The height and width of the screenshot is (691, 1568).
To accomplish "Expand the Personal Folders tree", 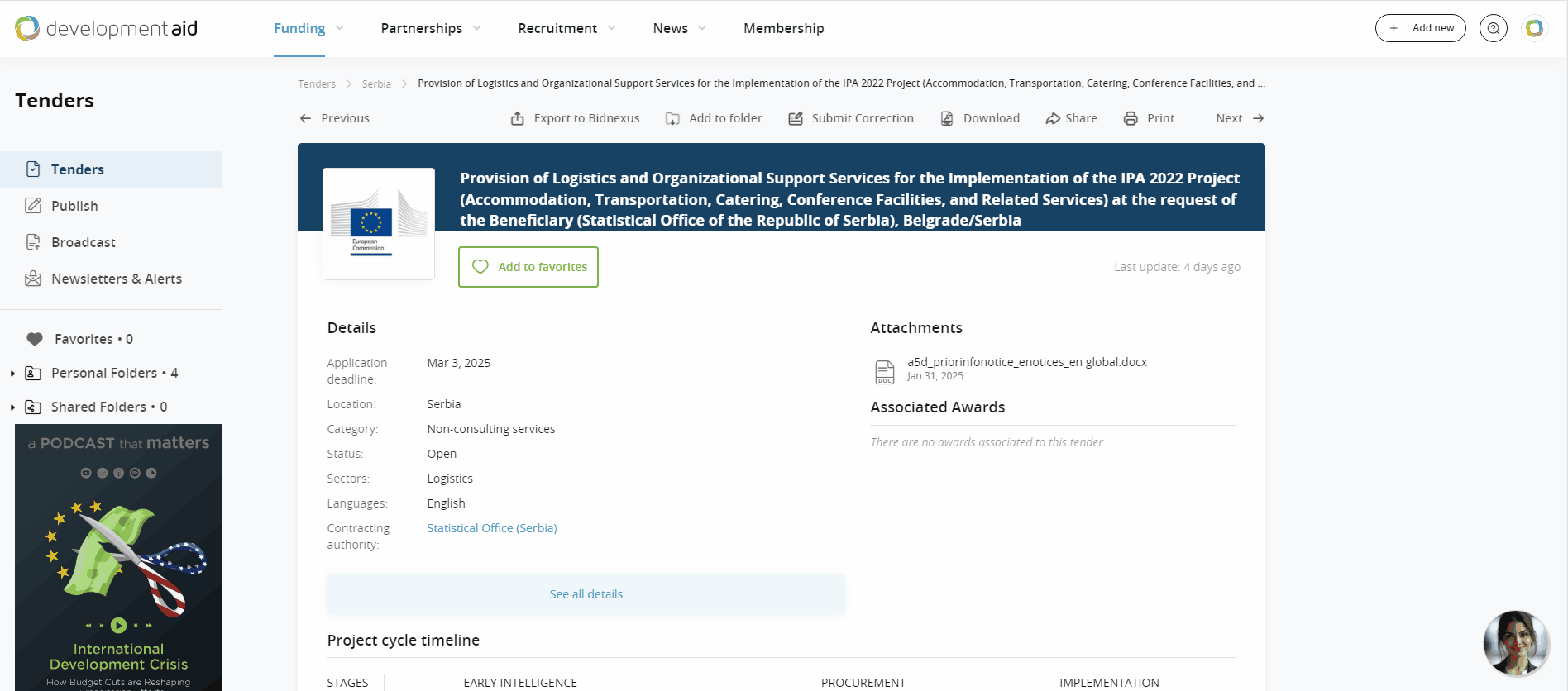I will coord(12,374).
